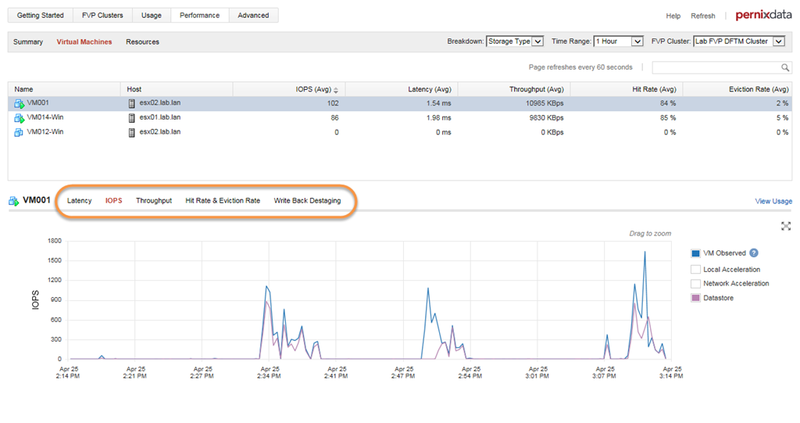Click the help question mark beside VM Observed

point(754,253)
